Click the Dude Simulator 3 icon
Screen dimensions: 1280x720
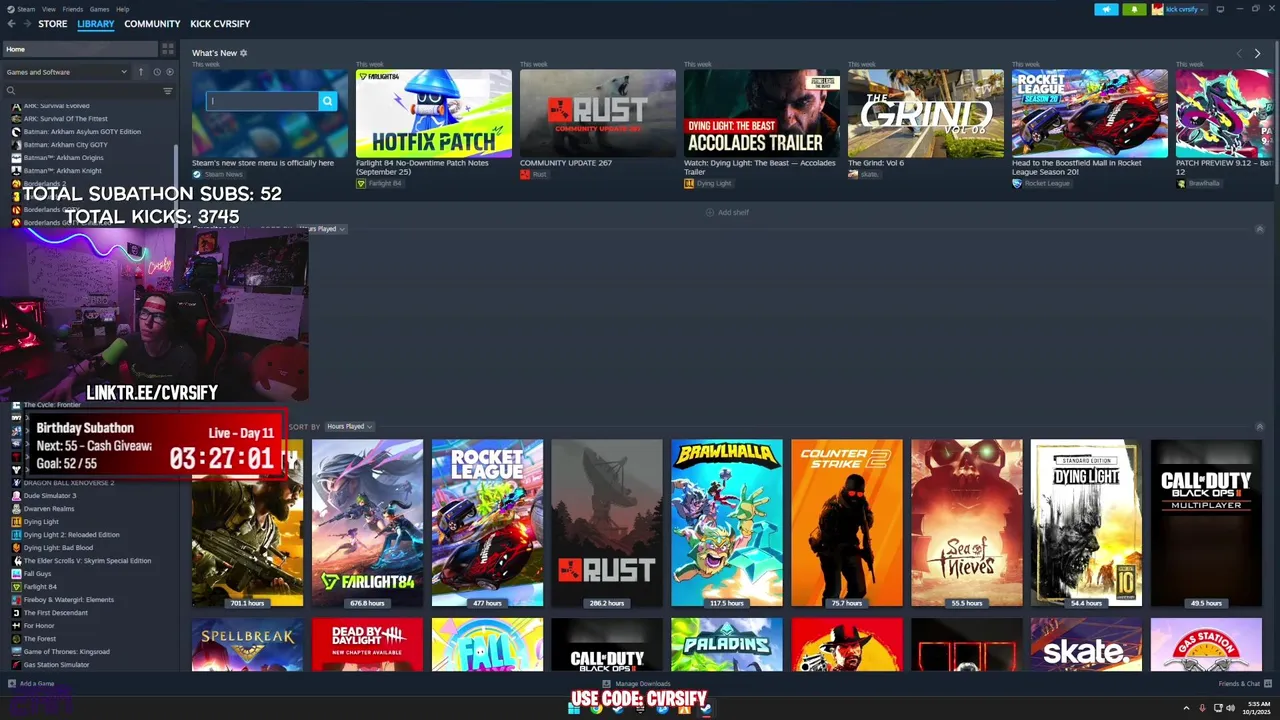(16, 496)
